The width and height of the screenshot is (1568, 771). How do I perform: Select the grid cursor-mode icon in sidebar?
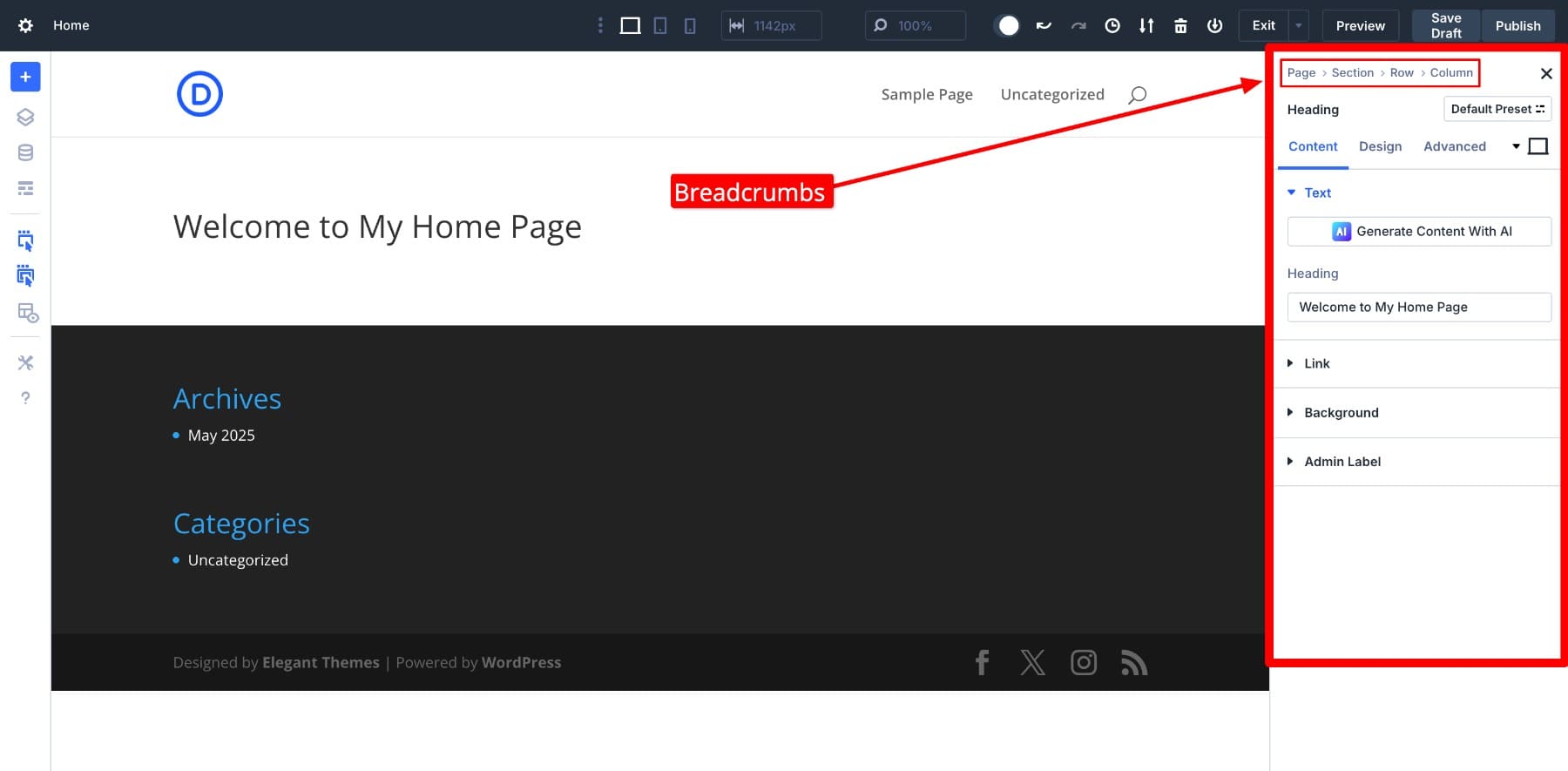click(x=25, y=276)
